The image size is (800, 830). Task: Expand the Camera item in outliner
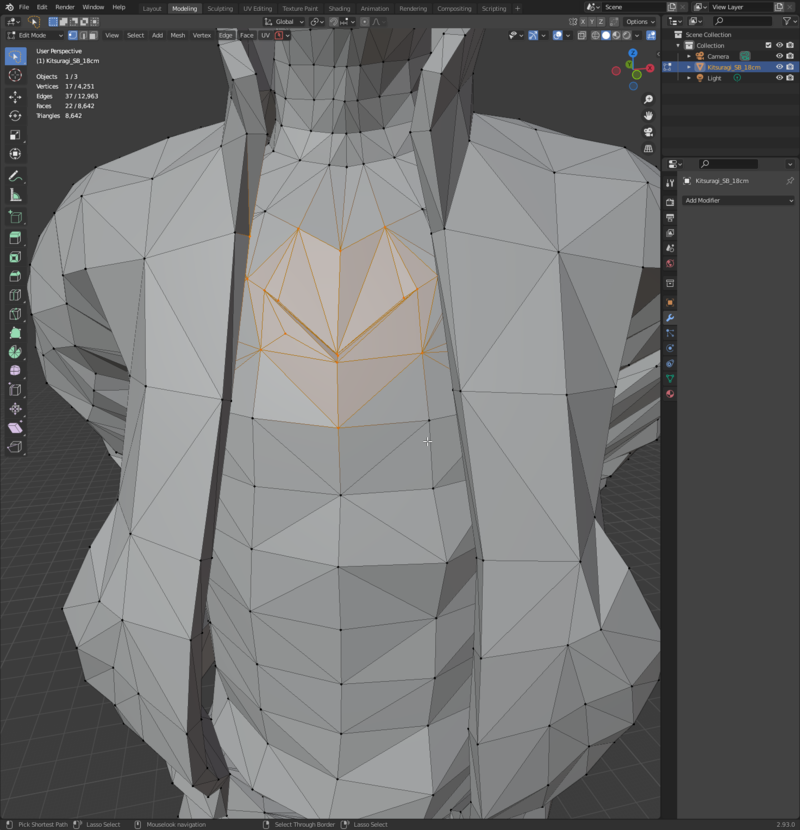pos(689,56)
